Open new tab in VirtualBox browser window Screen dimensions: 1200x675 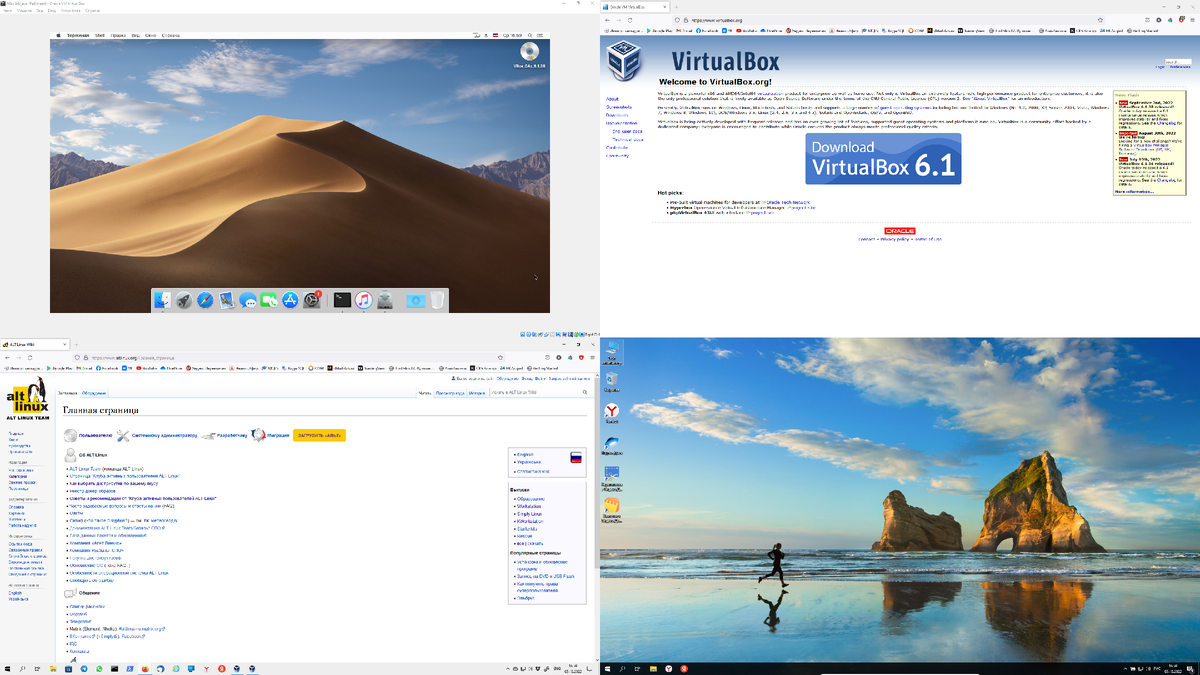pyautogui.click(x=676, y=7)
